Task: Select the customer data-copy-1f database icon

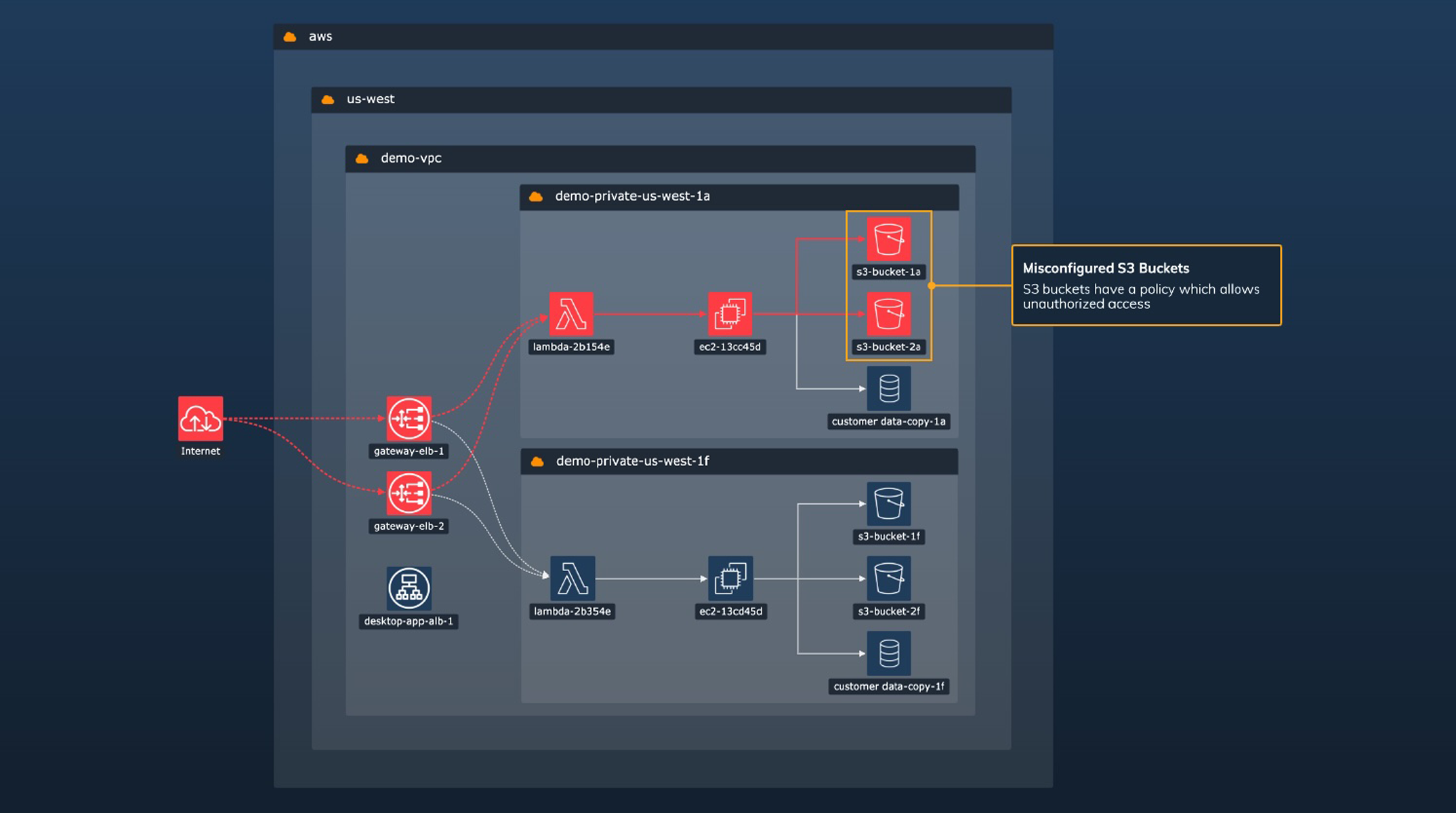Action: click(x=888, y=653)
